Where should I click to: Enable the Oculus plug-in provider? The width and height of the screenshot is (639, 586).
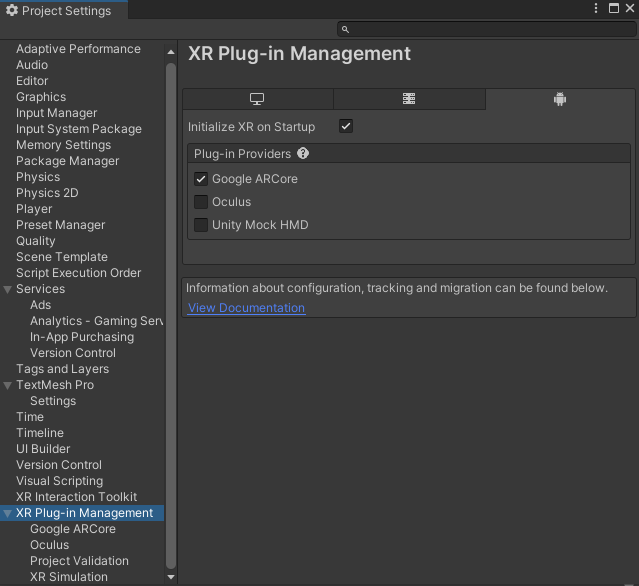click(x=201, y=202)
